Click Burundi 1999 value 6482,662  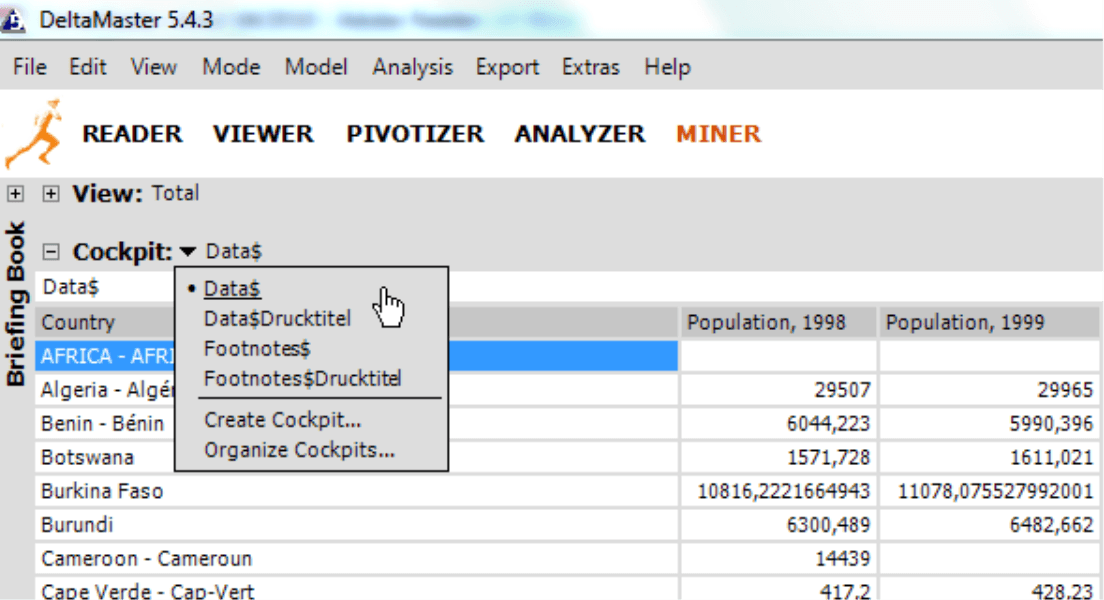(1051, 525)
